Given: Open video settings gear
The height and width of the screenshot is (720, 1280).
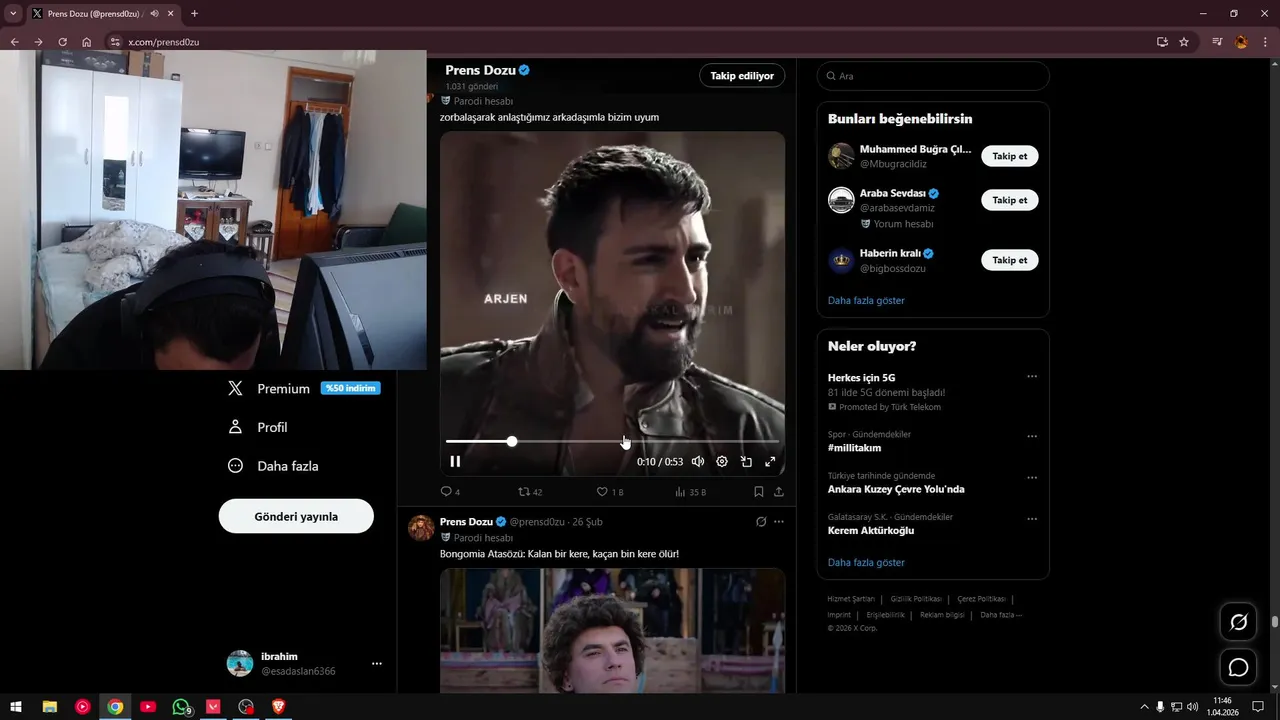Looking at the screenshot, I should point(722,462).
